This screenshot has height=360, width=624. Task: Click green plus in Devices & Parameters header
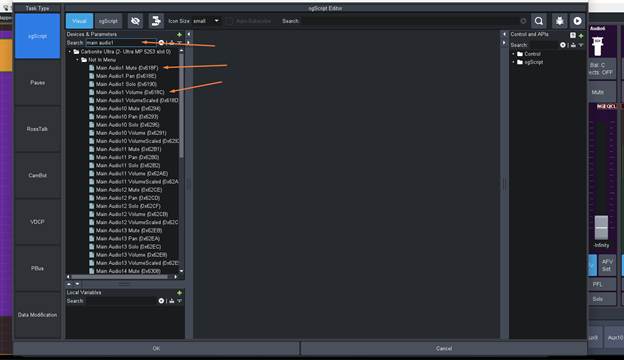(x=179, y=35)
